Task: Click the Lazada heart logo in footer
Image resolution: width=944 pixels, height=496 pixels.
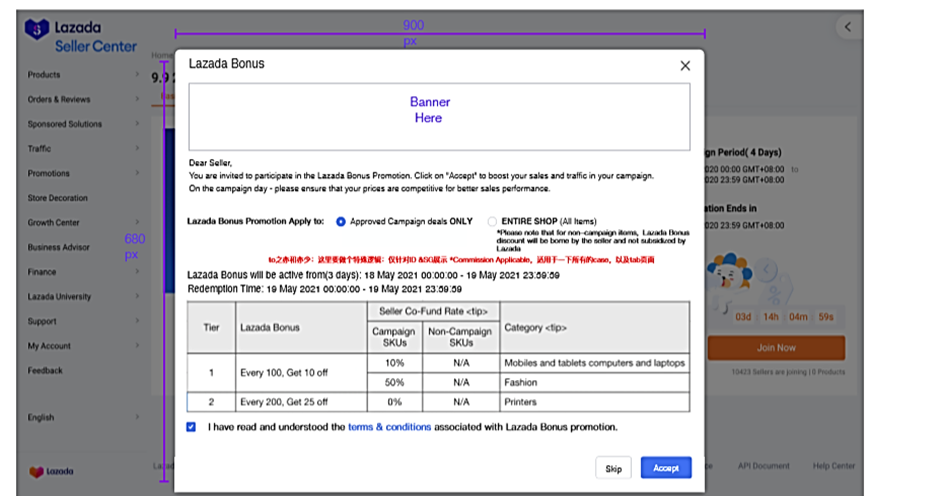Action: point(51,470)
